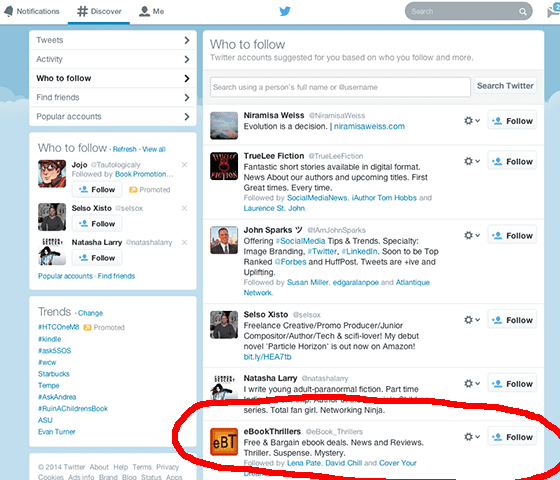Open John Sparks avatar
The height and width of the screenshot is (480, 560).
click(224, 240)
